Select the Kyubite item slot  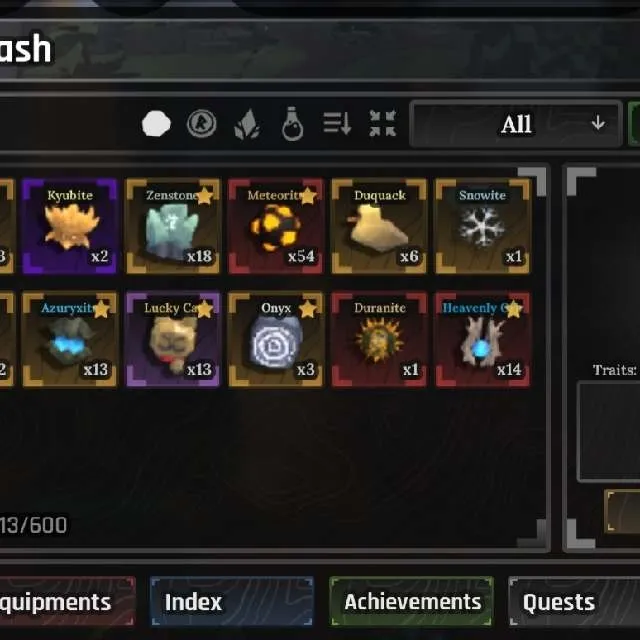coord(70,226)
